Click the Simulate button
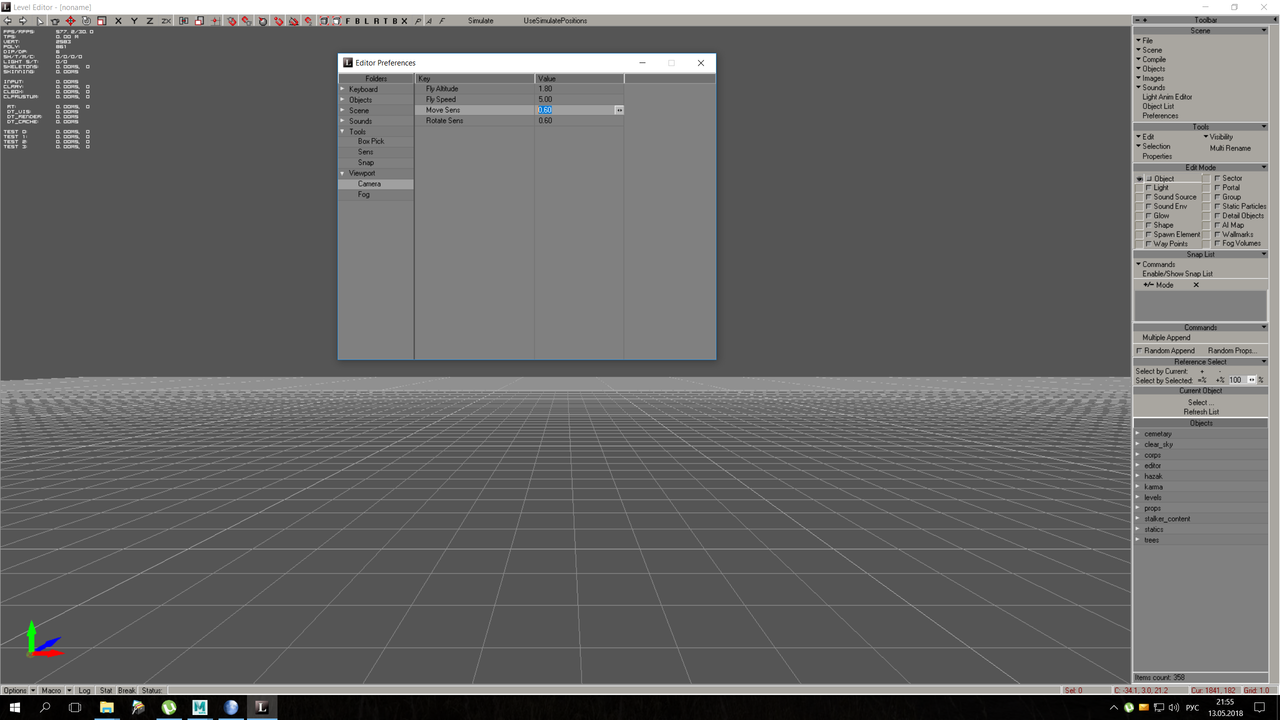This screenshot has height=720, width=1280. click(481, 21)
